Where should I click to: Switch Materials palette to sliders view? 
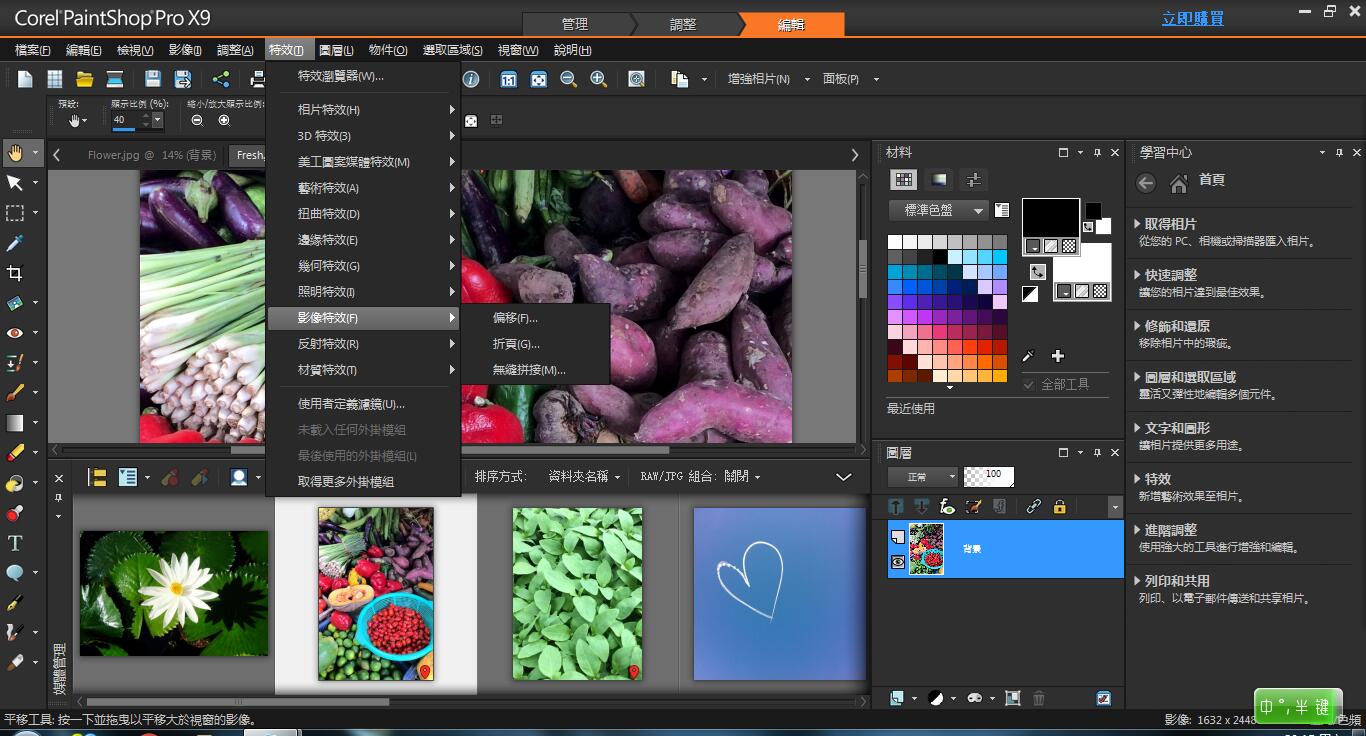click(972, 180)
